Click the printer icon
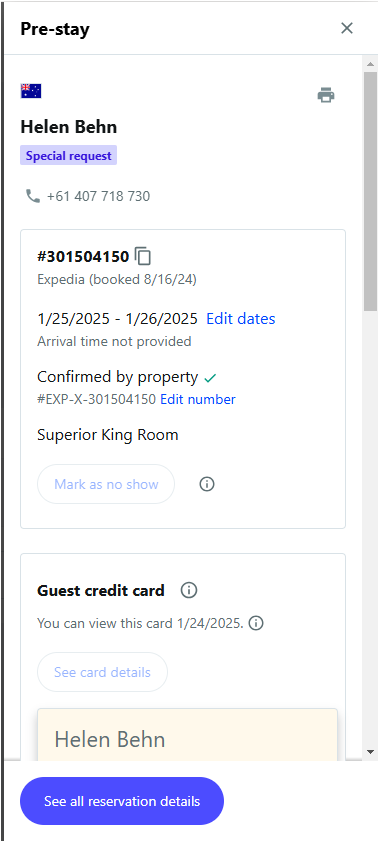The width and height of the screenshot is (379, 842). click(326, 95)
